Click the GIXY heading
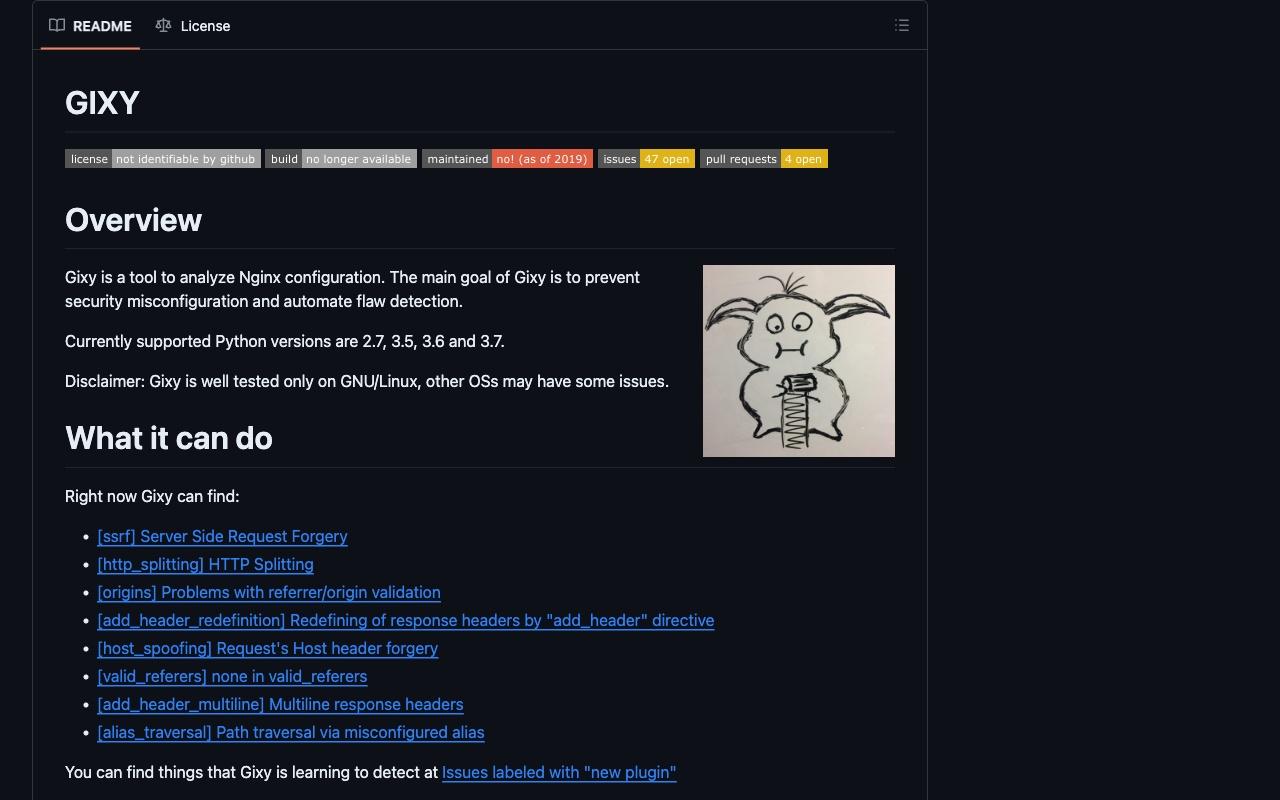Viewport: 1280px width, 800px height. pyautogui.click(x=102, y=103)
